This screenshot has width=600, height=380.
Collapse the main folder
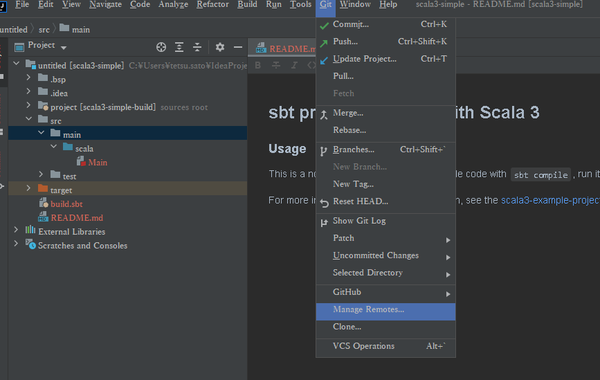click(x=41, y=133)
